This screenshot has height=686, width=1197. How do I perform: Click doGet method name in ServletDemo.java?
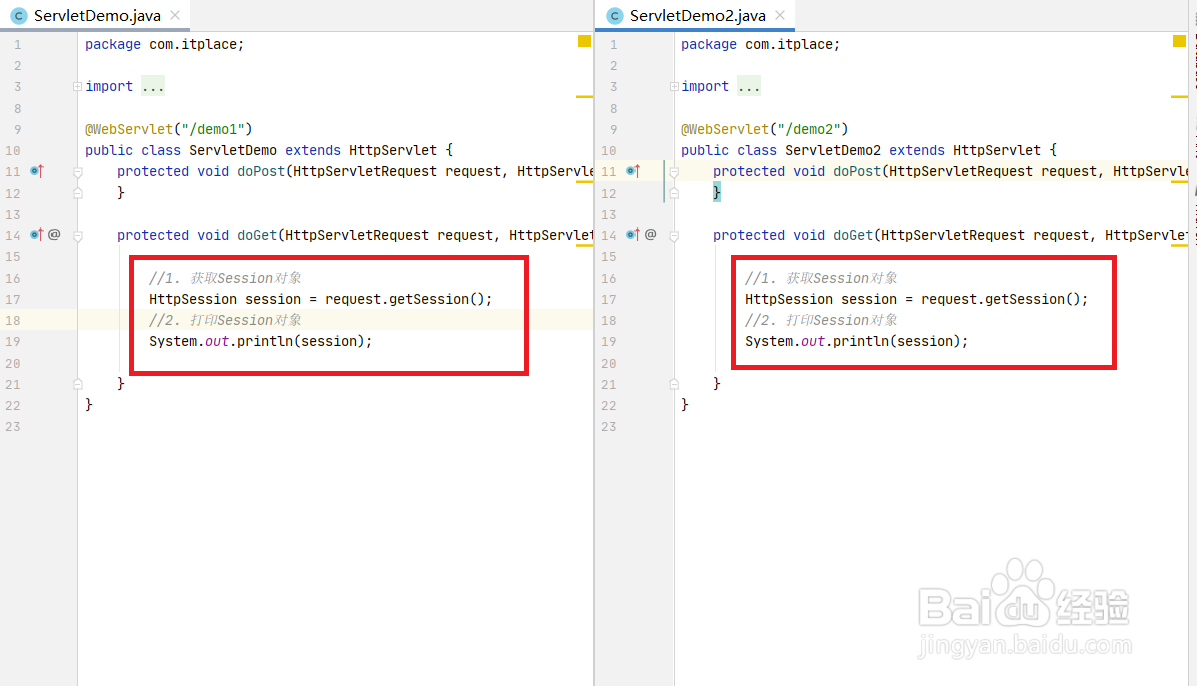point(256,235)
